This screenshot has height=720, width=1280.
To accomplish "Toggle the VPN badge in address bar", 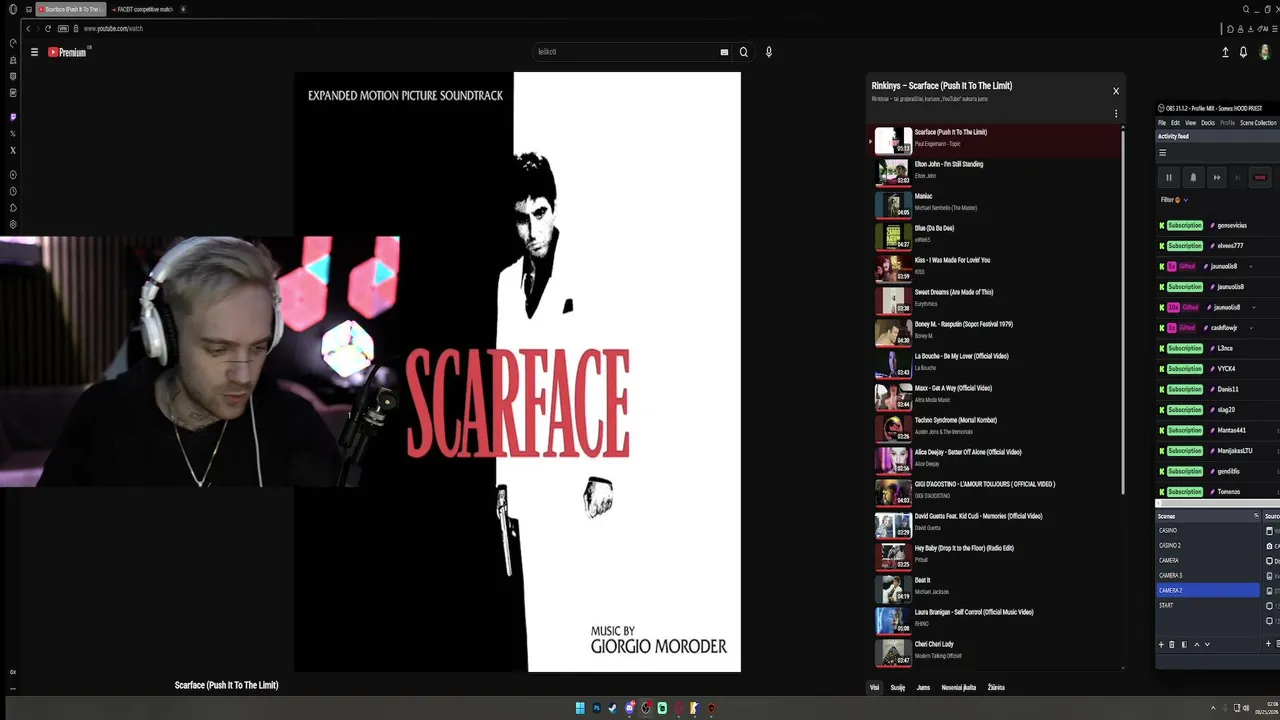I will 63,28.
